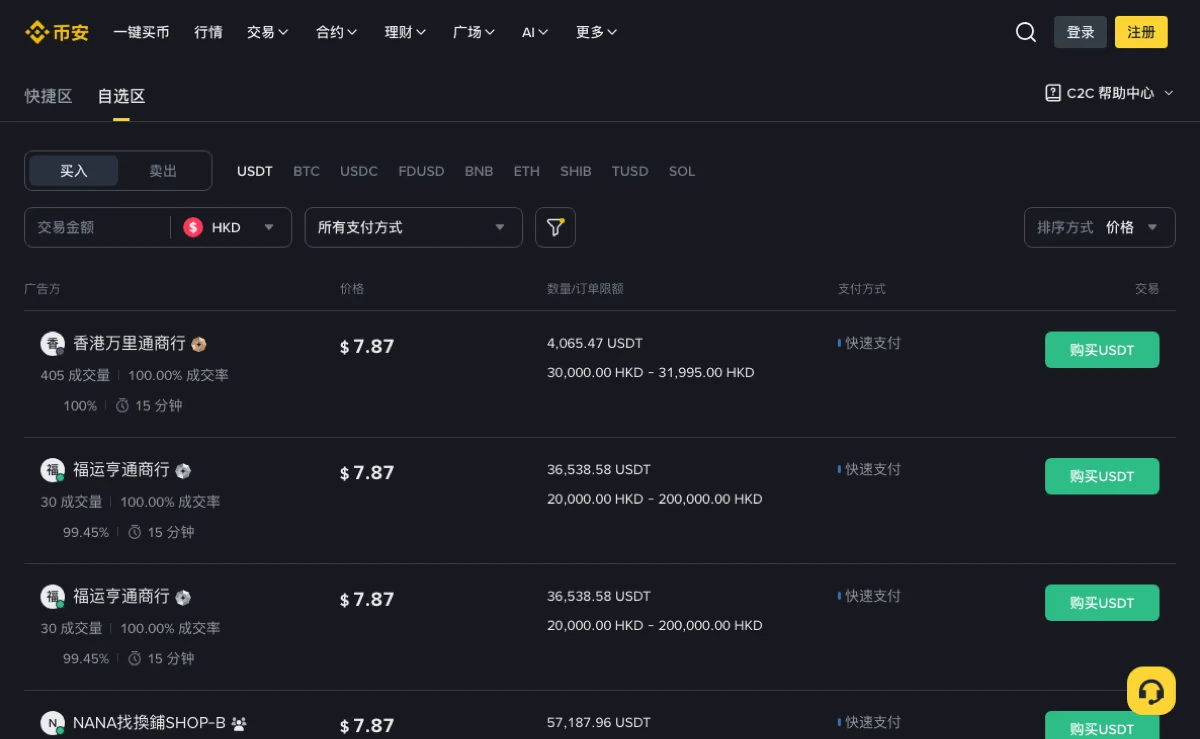The height and width of the screenshot is (739, 1200).
Task: Expand the 更多 navigation dropdown
Action: 597,32
